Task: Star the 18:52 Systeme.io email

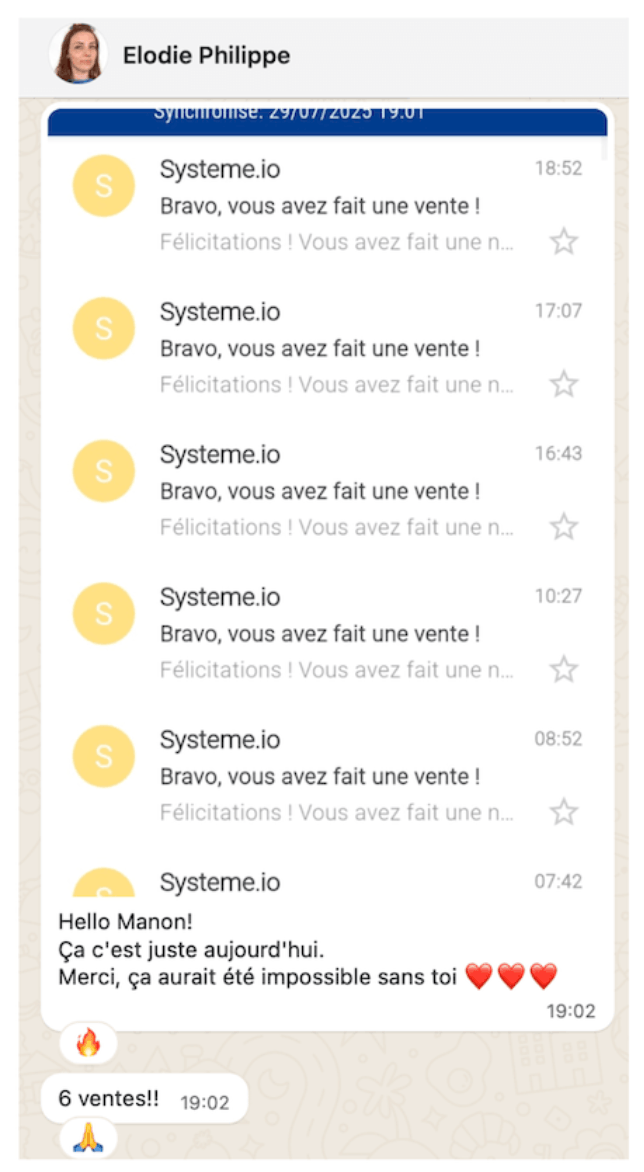Action: coord(564,241)
